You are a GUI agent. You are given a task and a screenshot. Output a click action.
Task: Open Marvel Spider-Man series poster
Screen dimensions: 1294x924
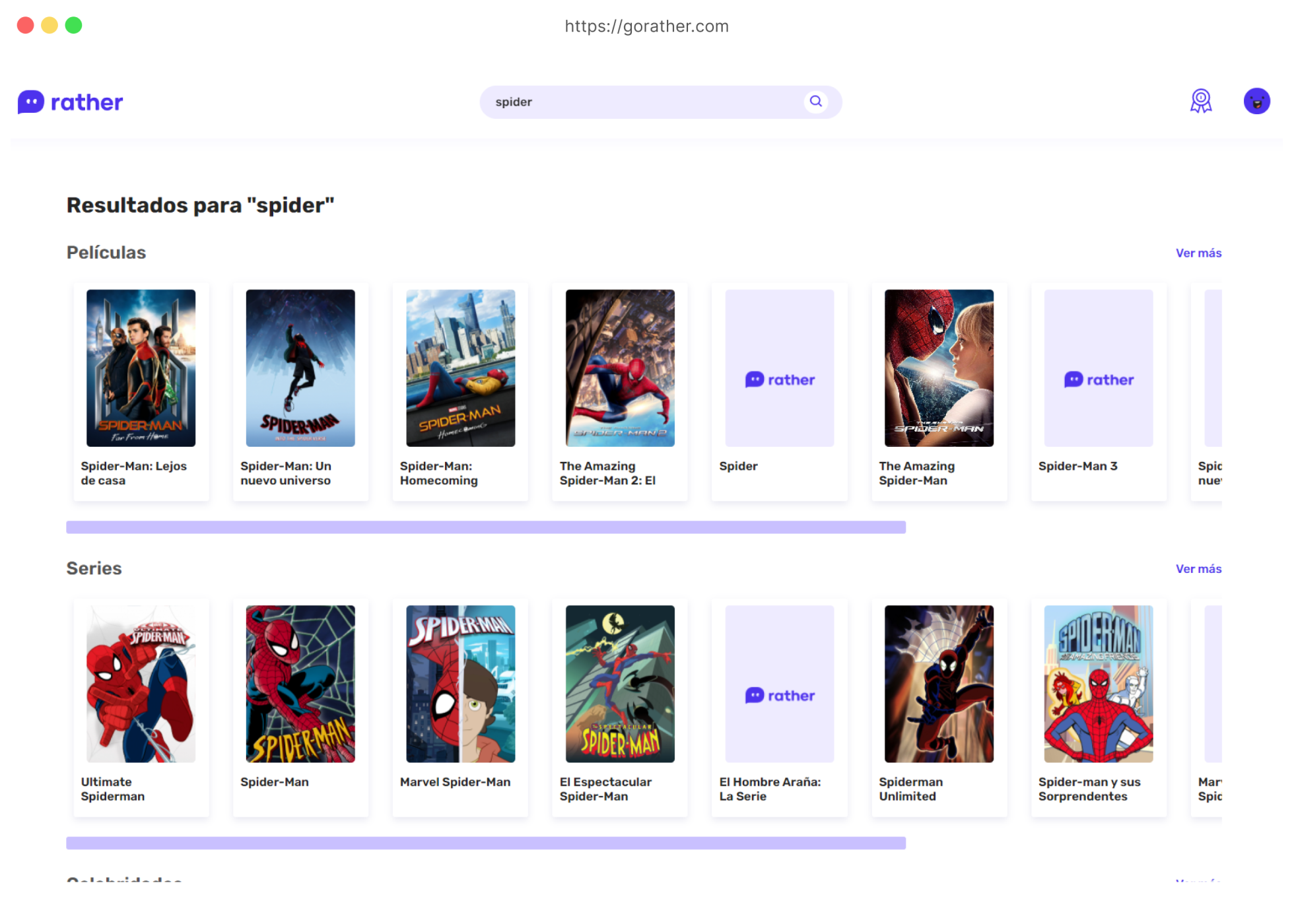(x=461, y=684)
